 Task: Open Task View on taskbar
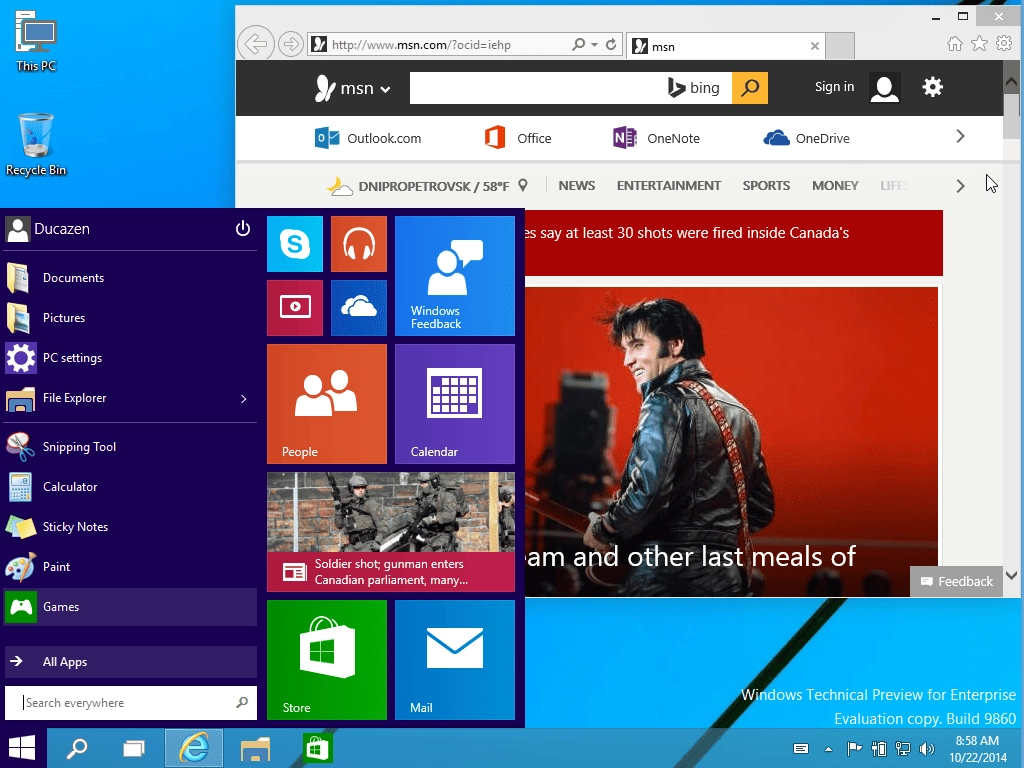tap(134, 748)
